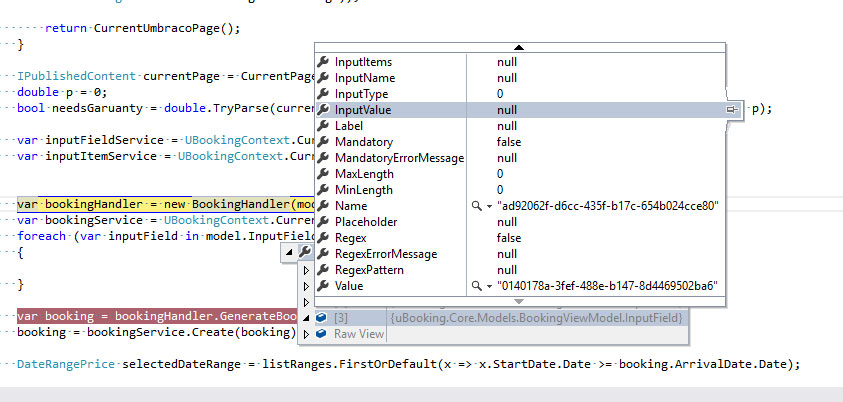
Task: Click the wrench icon beside MandatoryErrorMessage
Action: (x=323, y=158)
